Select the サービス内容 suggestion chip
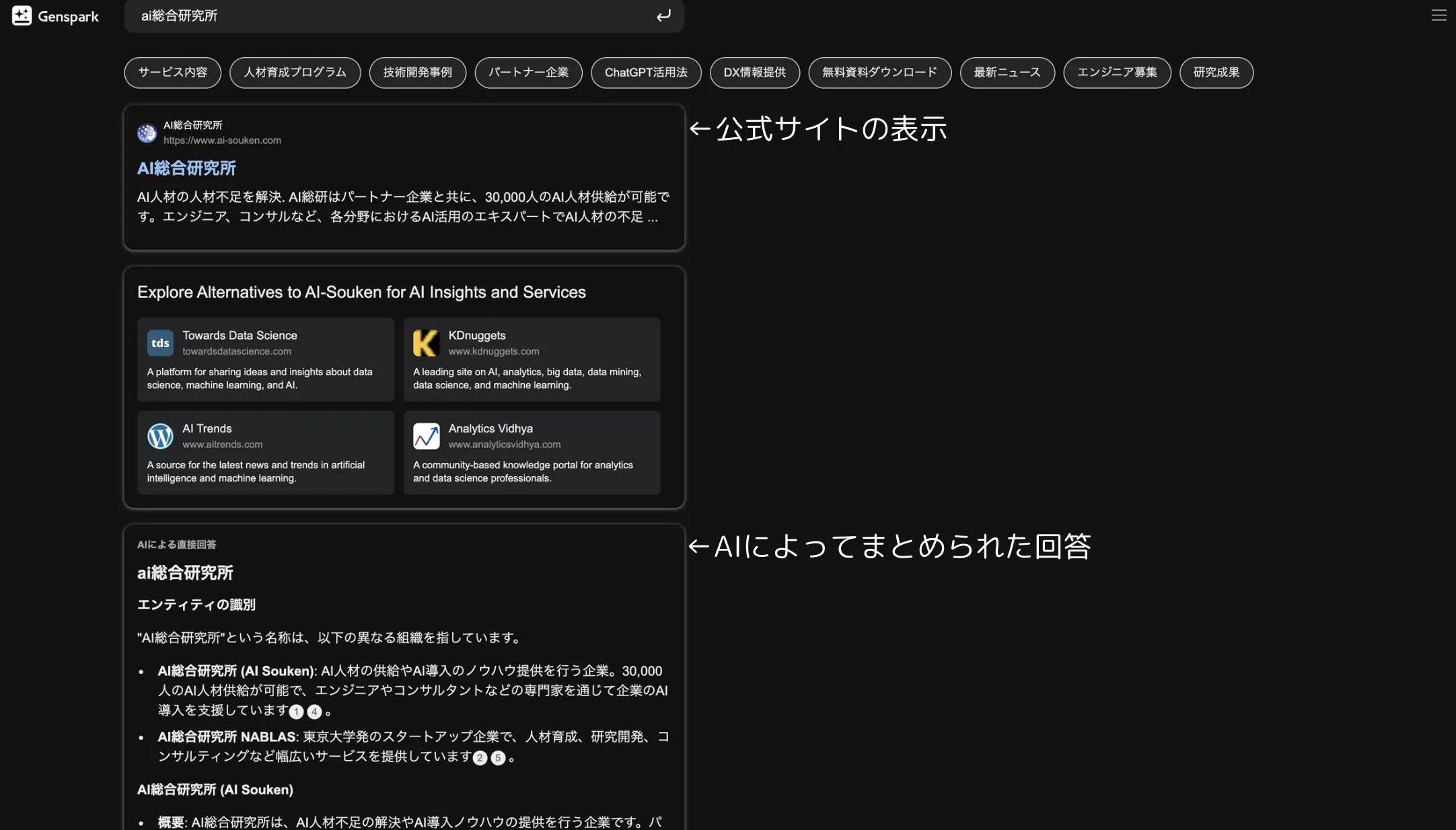 173,73
